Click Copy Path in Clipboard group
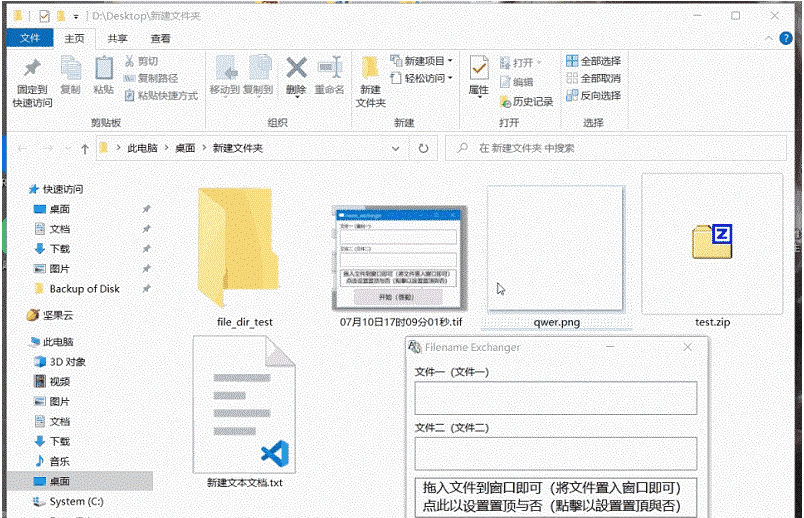The height and width of the screenshot is (518, 804). click(x=151, y=78)
